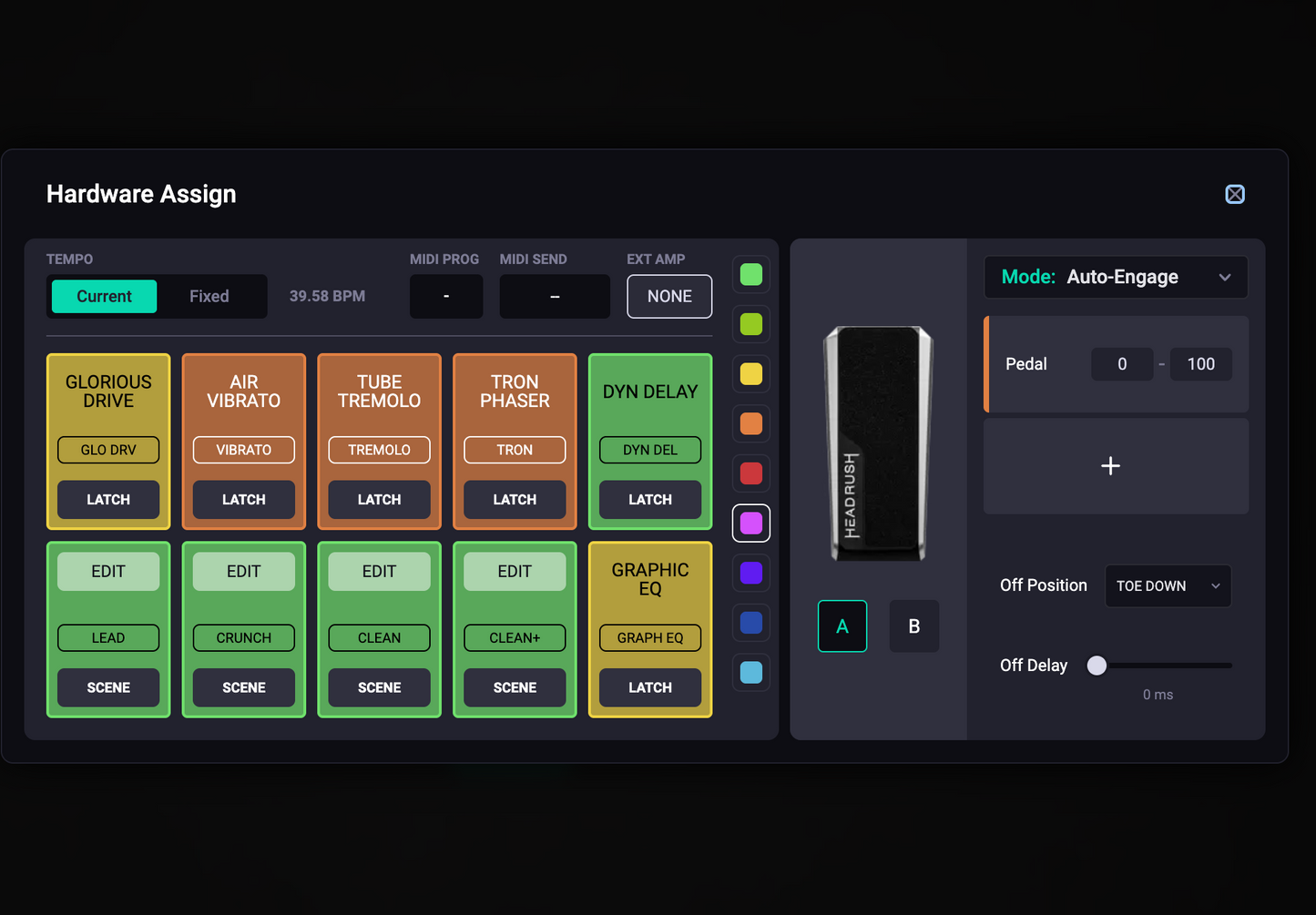Viewport: 1316px width, 915px height.
Task: Edit the LEAD scene label
Action: click(108, 638)
